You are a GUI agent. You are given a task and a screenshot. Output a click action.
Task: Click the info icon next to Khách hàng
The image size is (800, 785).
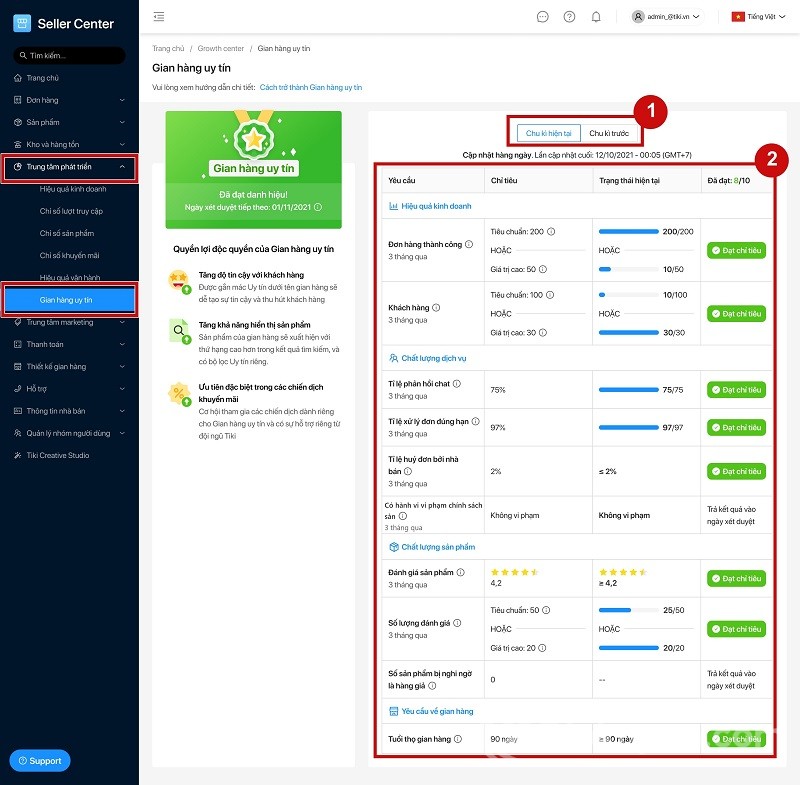coord(436,308)
